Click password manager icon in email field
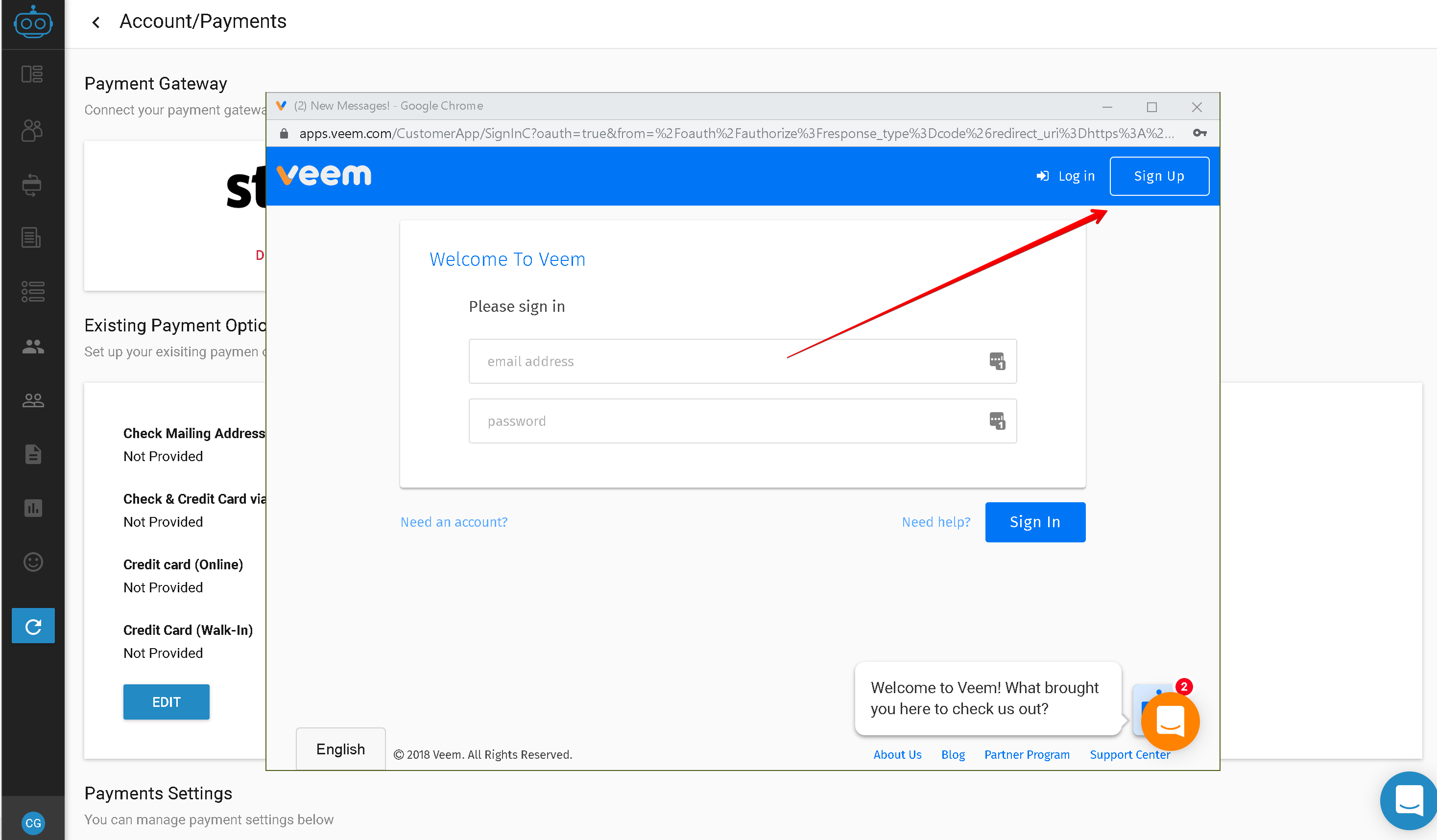This screenshot has height=840, width=1437. click(997, 361)
